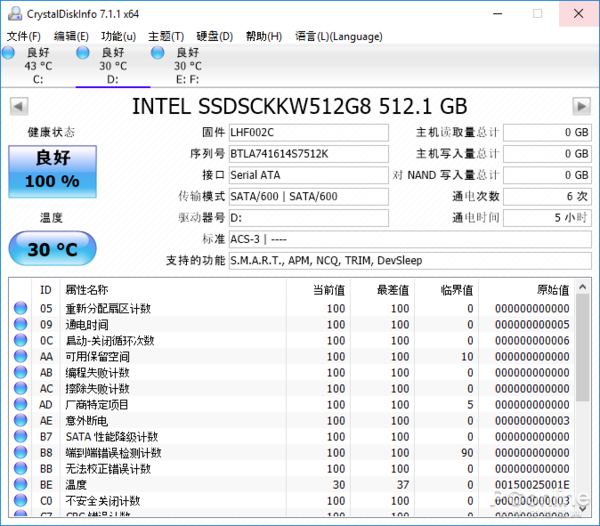Open the 文件(F) menu

pos(24,36)
